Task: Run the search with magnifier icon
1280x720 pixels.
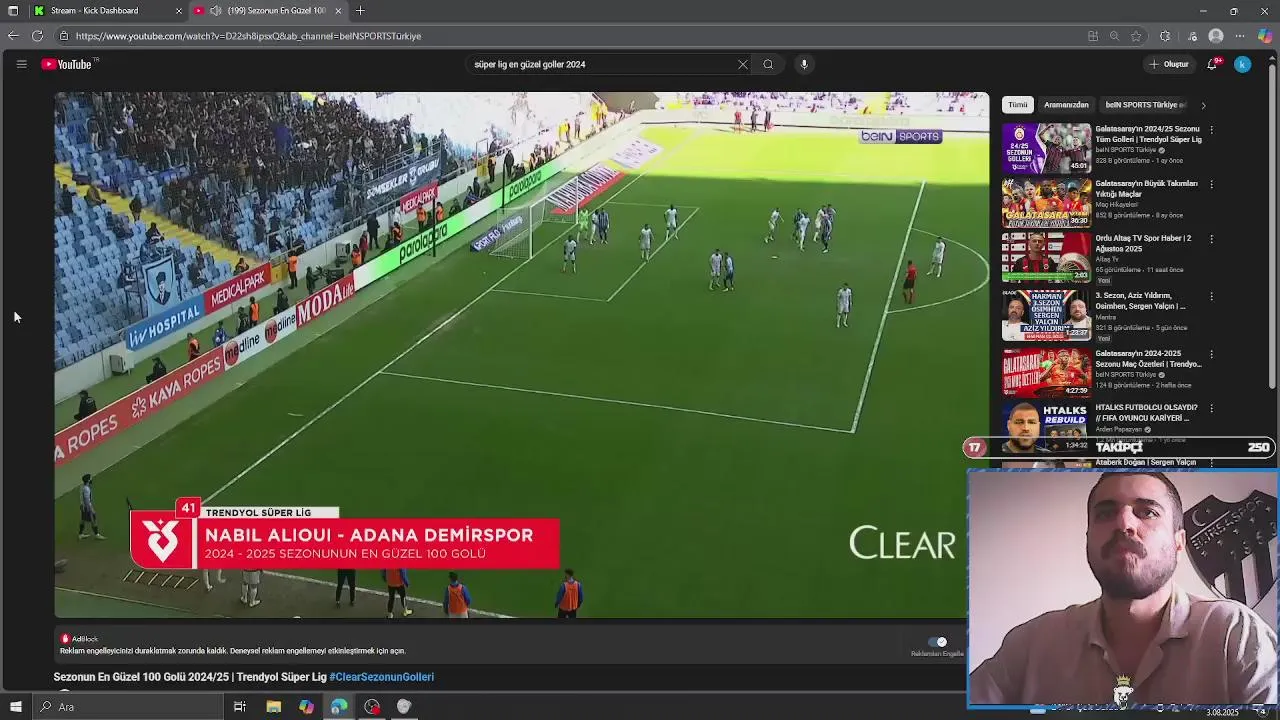Action: (768, 64)
